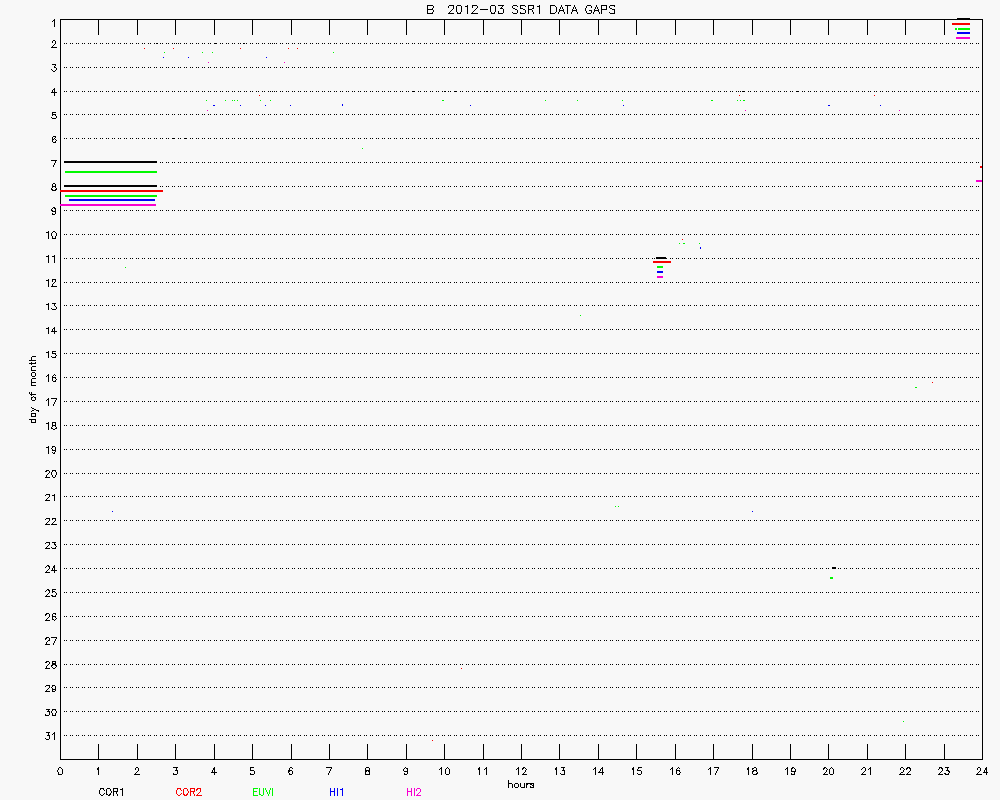Select the long green bar below day 7

pos(109,172)
